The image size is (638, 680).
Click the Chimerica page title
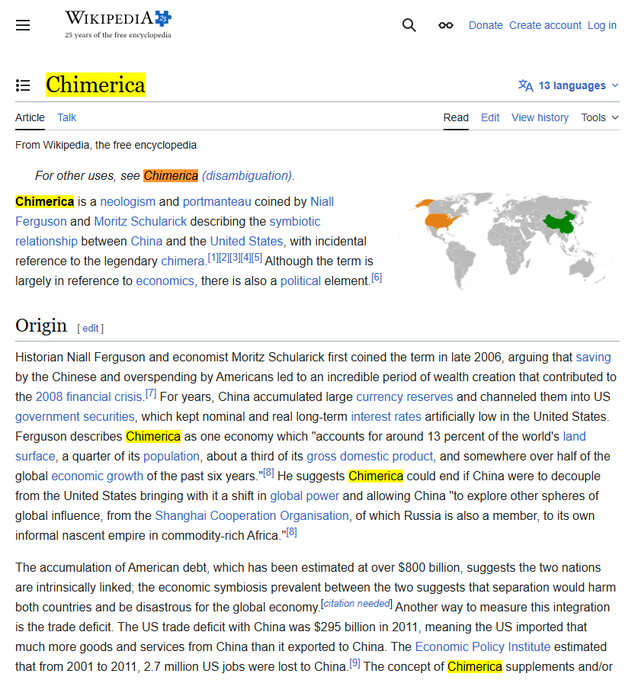pyautogui.click(x=95, y=85)
